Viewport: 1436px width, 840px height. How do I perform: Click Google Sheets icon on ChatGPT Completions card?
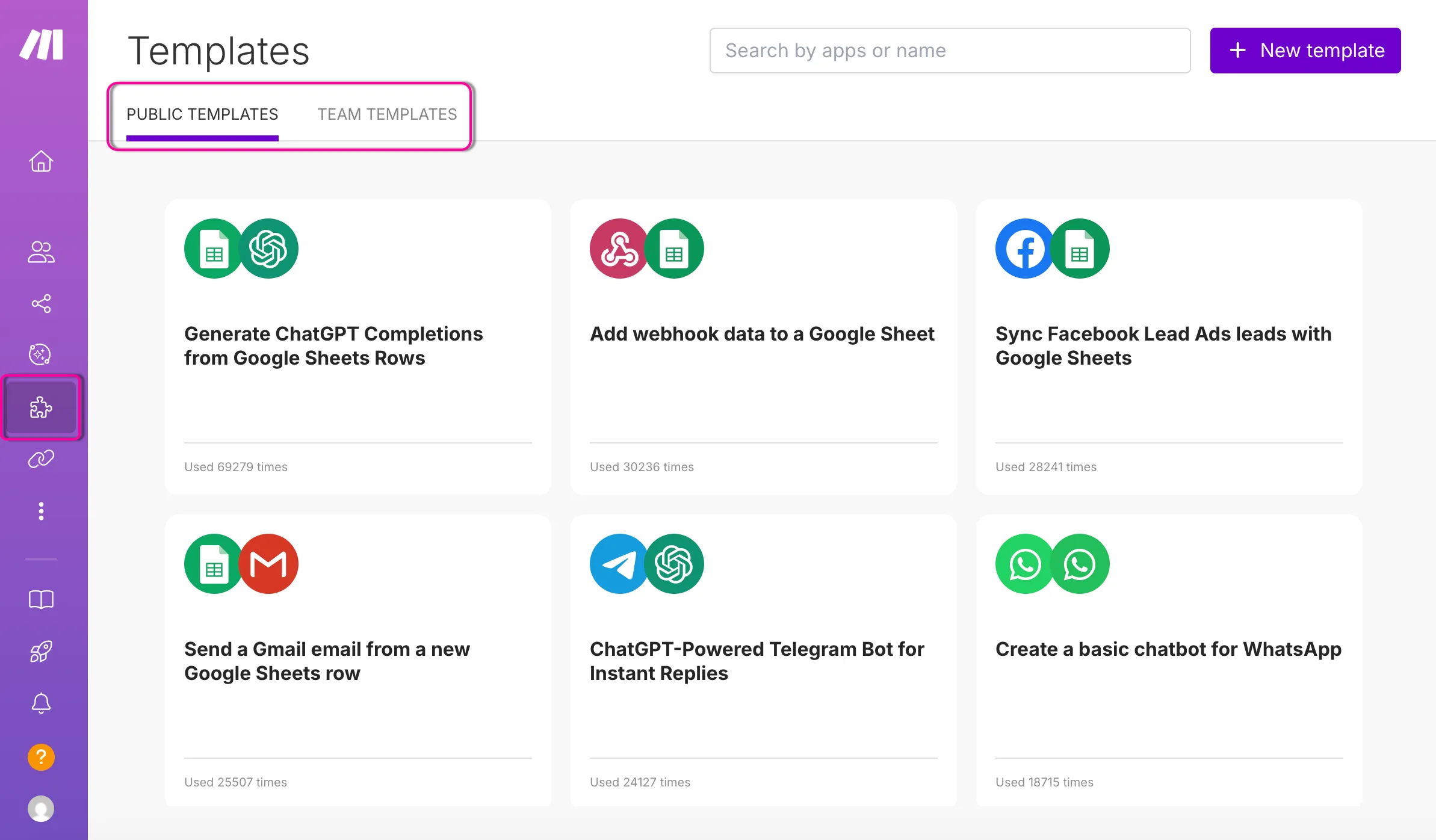pyautogui.click(x=214, y=249)
